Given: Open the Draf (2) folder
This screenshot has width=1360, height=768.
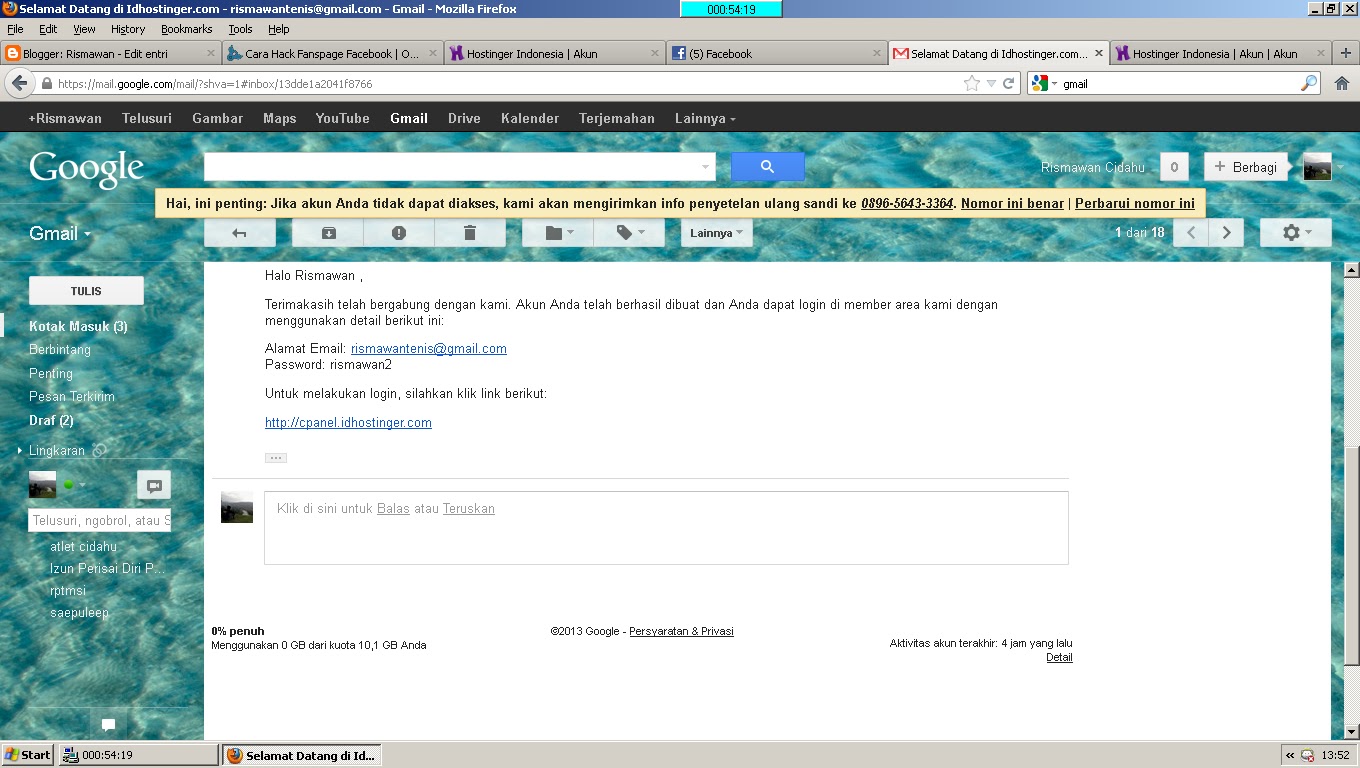Looking at the screenshot, I should [51, 420].
